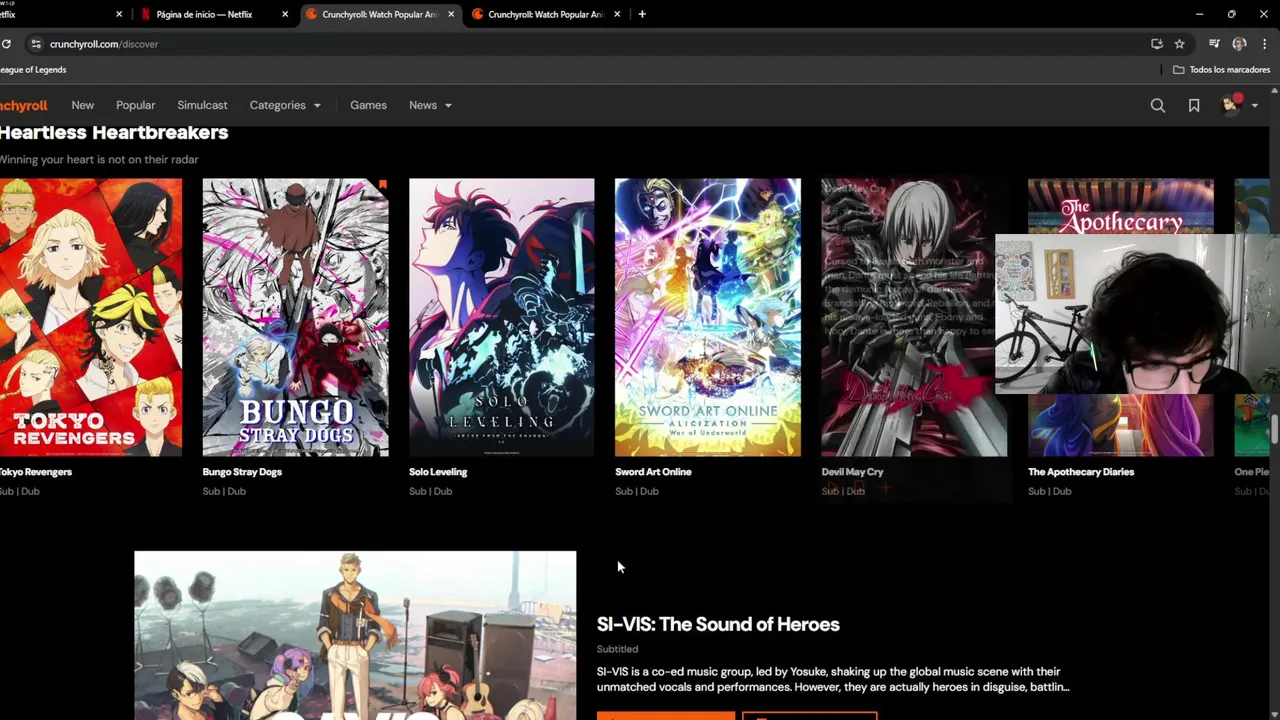The image size is (1280, 720).
Task: Click the Subtitled label under SI-VIS
Action: point(617,649)
